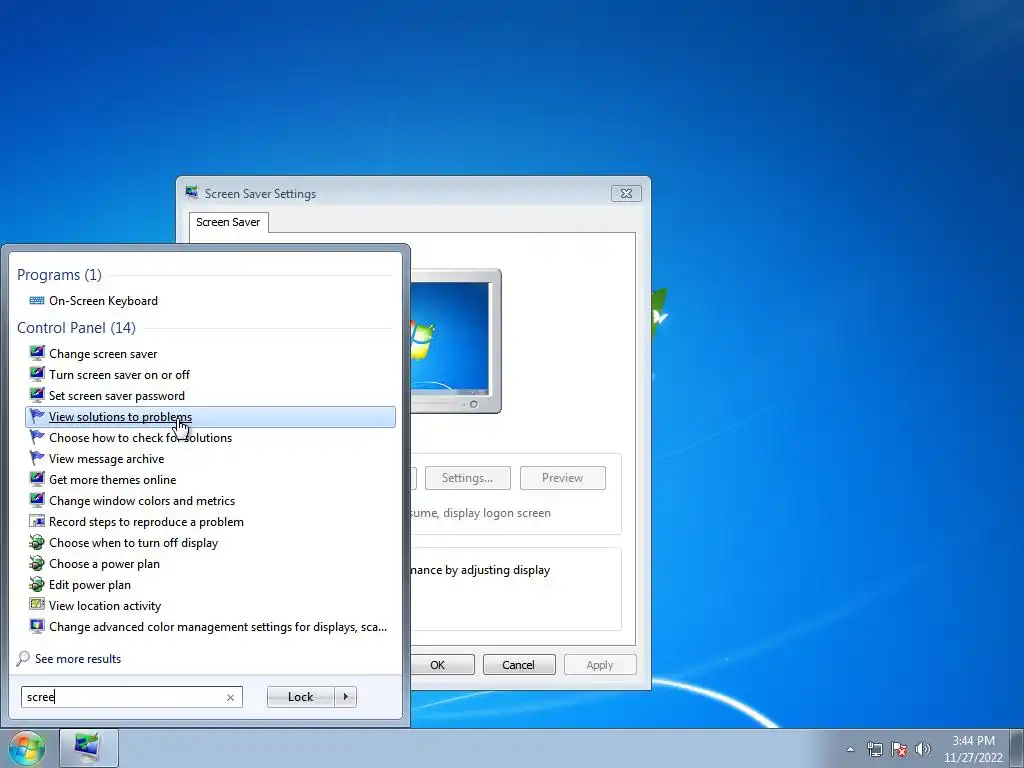
Task: Click icon beside Change advanced color management settings
Action: [37, 626]
